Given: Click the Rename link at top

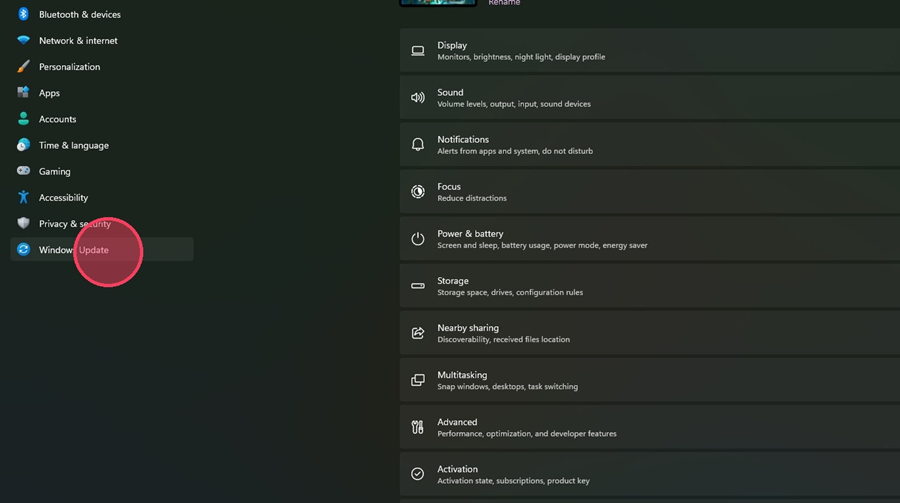Looking at the screenshot, I should pyautogui.click(x=504, y=3).
